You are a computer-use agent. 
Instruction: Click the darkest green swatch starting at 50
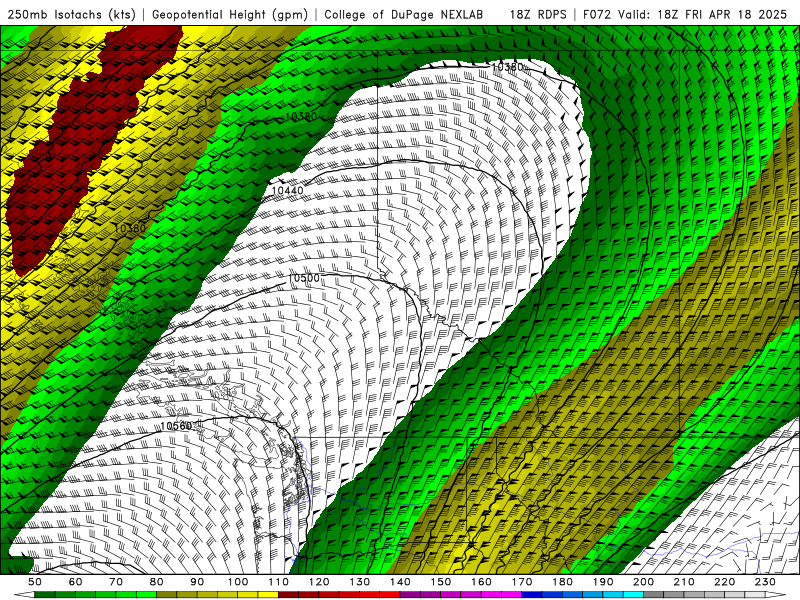coord(45,595)
